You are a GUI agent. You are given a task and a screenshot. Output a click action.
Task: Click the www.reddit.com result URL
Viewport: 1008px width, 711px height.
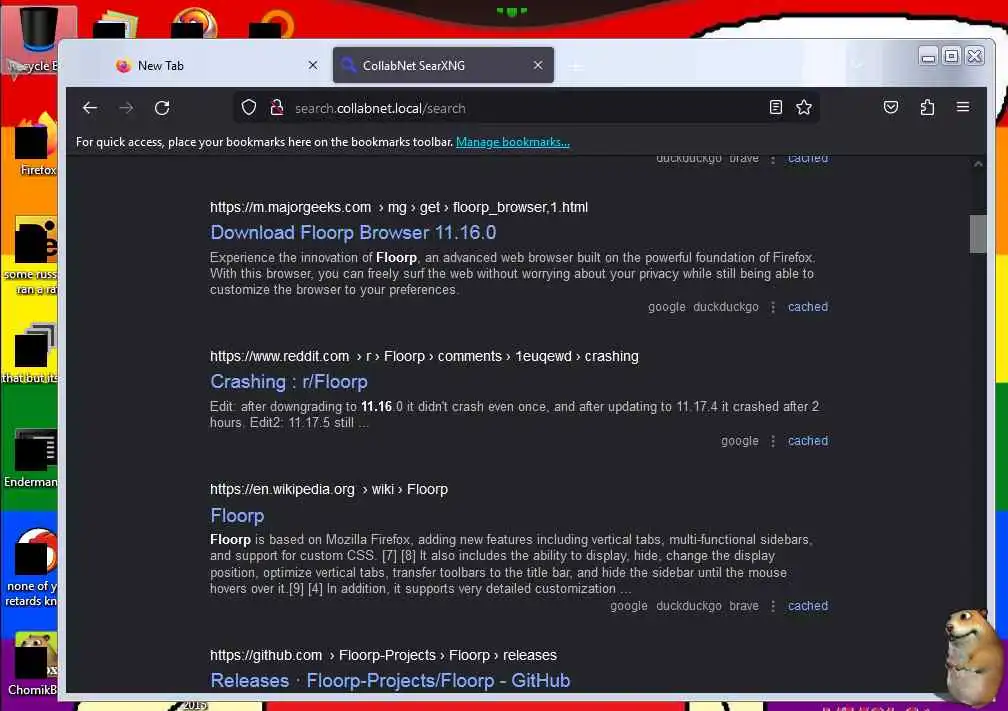424,356
